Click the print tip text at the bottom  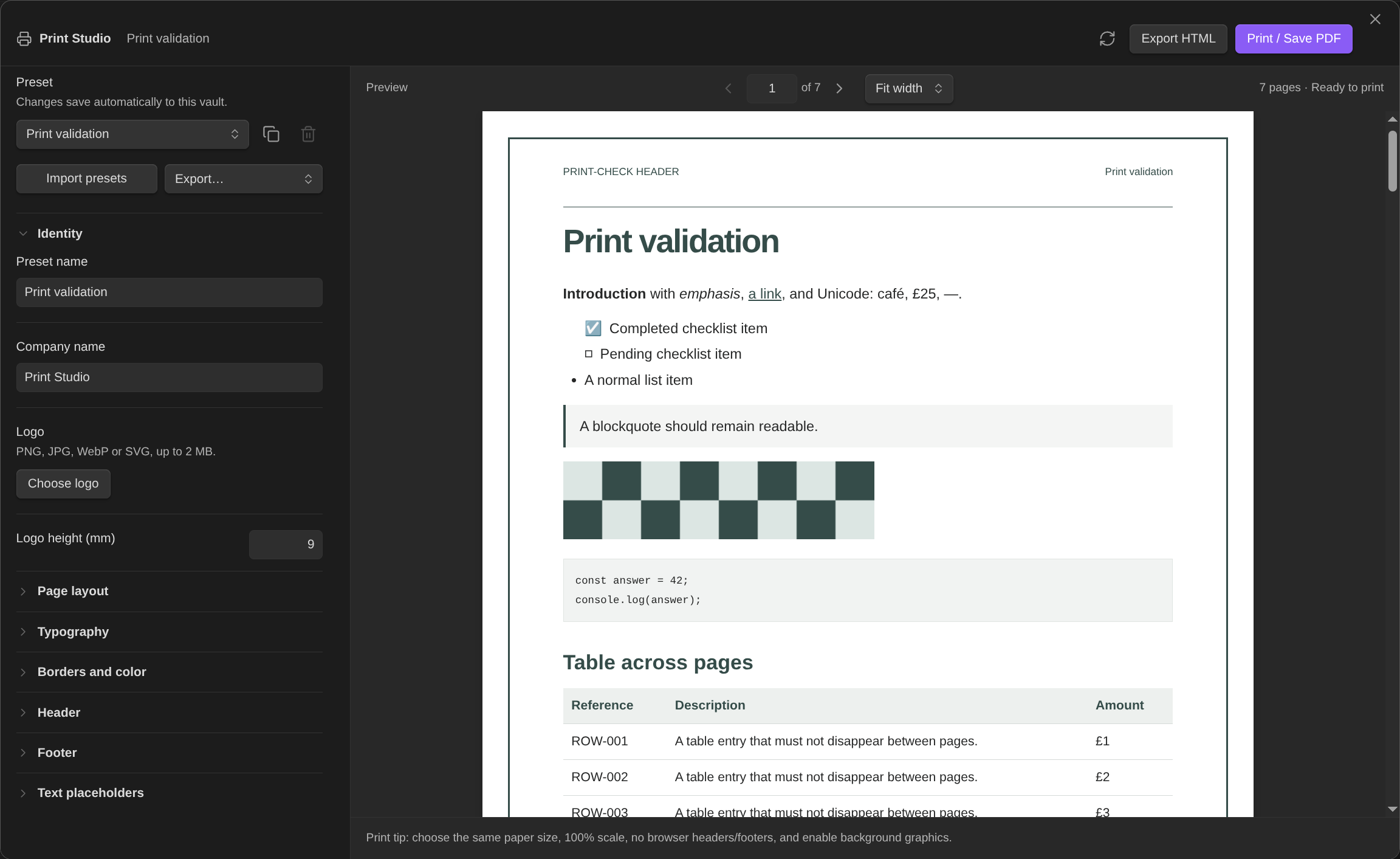point(659,838)
